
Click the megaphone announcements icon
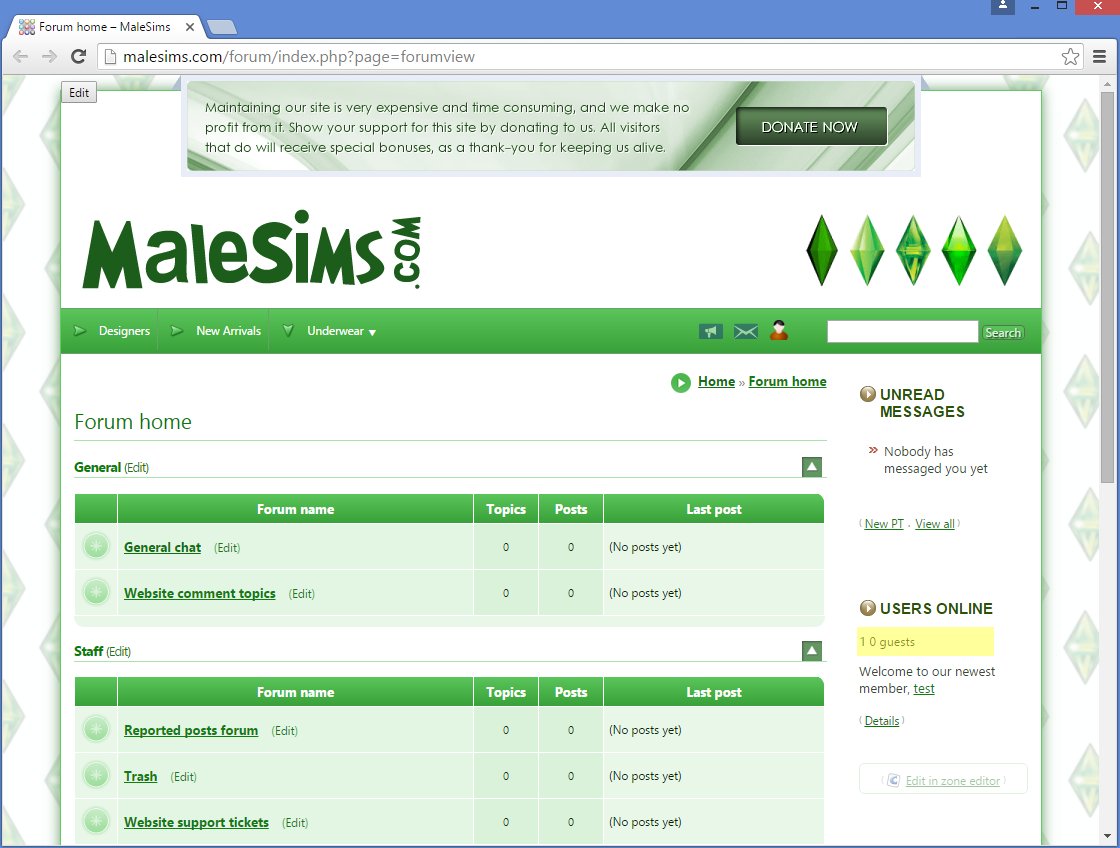[x=711, y=332]
